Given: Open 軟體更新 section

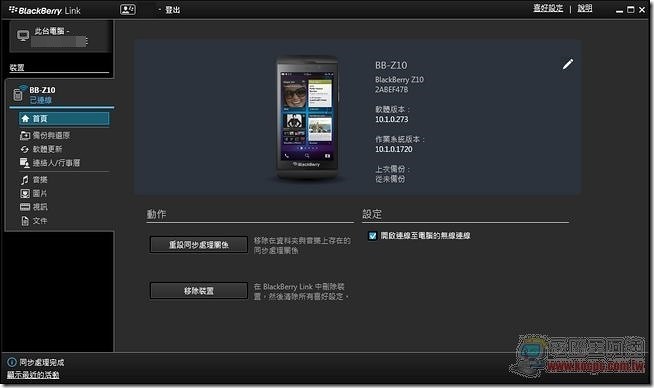Looking at the screenshot, I should [47, 149].
